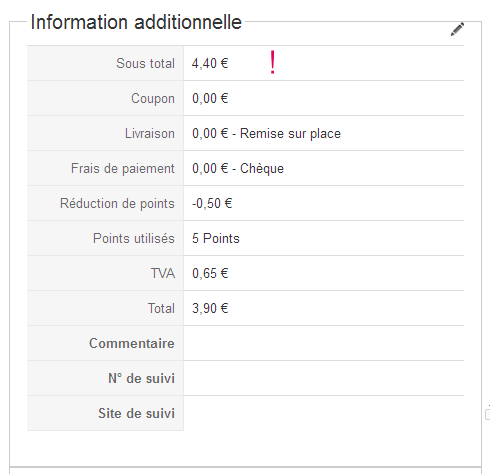The width and height of the screenshot is (490, 474).
Task: Click the pencil edit icon
Action: (457, 29)
